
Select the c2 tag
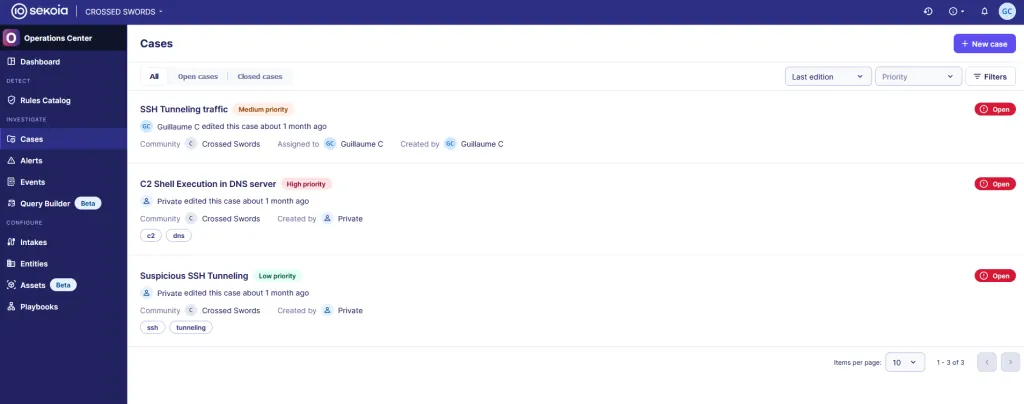click(151, 236)
